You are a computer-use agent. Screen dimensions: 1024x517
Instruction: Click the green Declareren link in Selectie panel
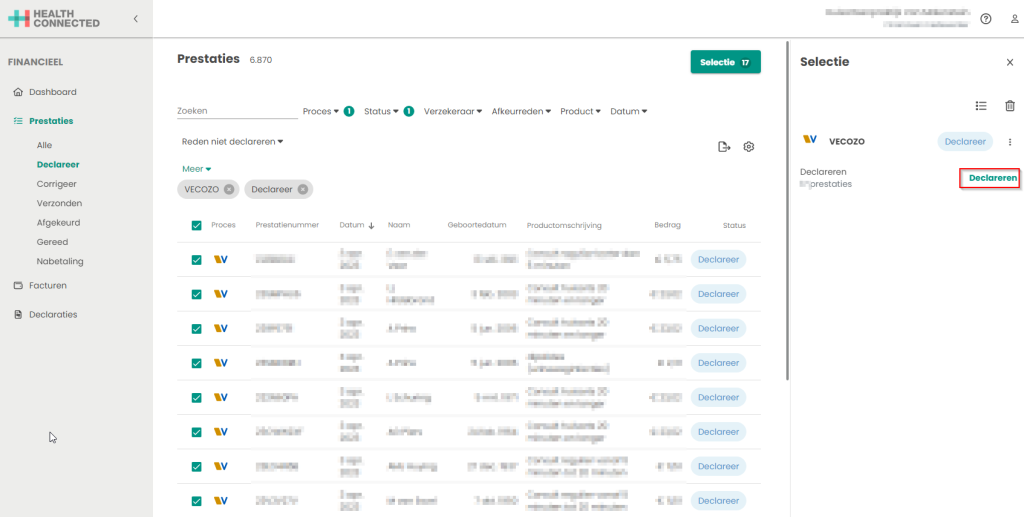pyautogui.click(x=989, y=178)
